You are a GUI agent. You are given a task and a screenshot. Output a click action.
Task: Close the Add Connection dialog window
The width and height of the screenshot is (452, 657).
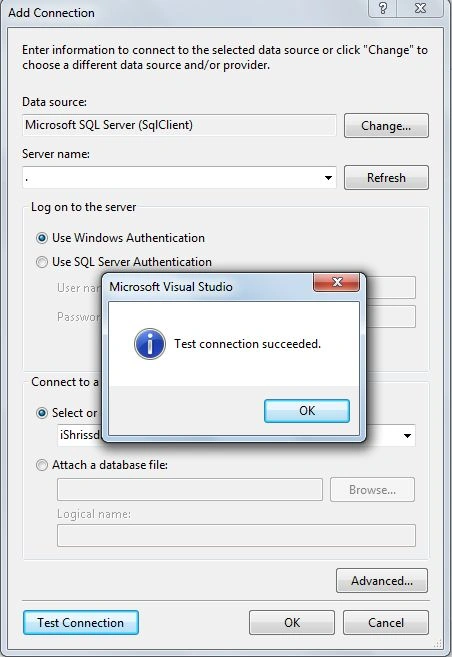pyautogui.click(x=420, y=8)
